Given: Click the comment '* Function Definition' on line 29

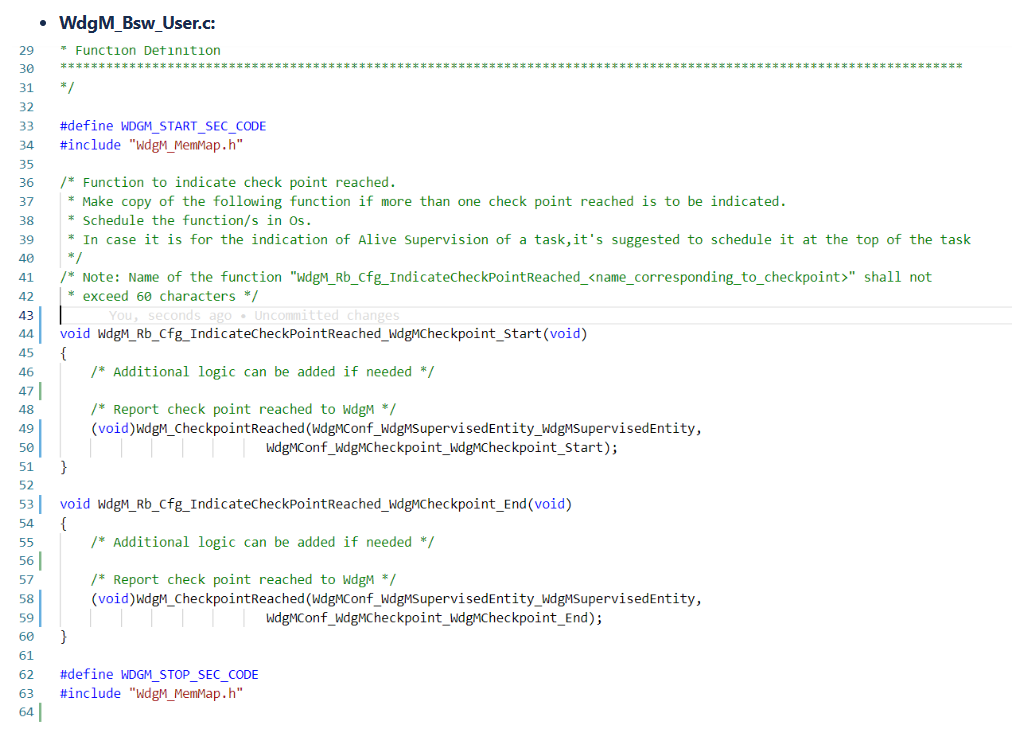Looking at the screenshot, I should click(x=140, y=50).
